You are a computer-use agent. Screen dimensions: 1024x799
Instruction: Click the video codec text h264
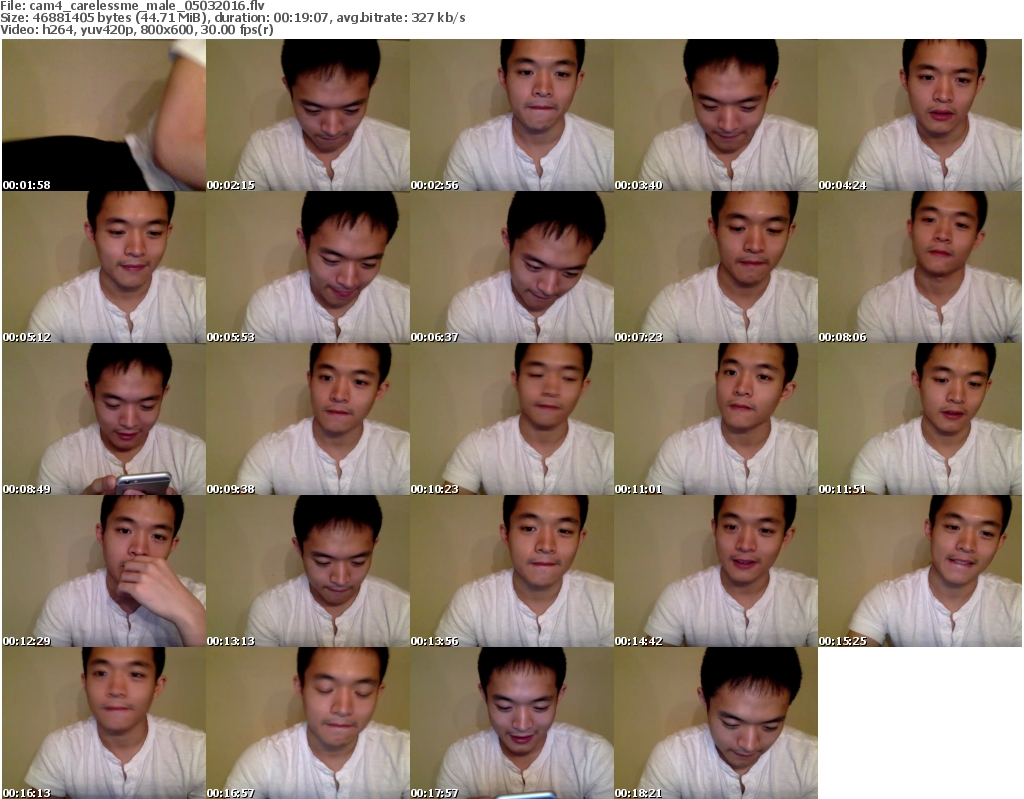59,30
